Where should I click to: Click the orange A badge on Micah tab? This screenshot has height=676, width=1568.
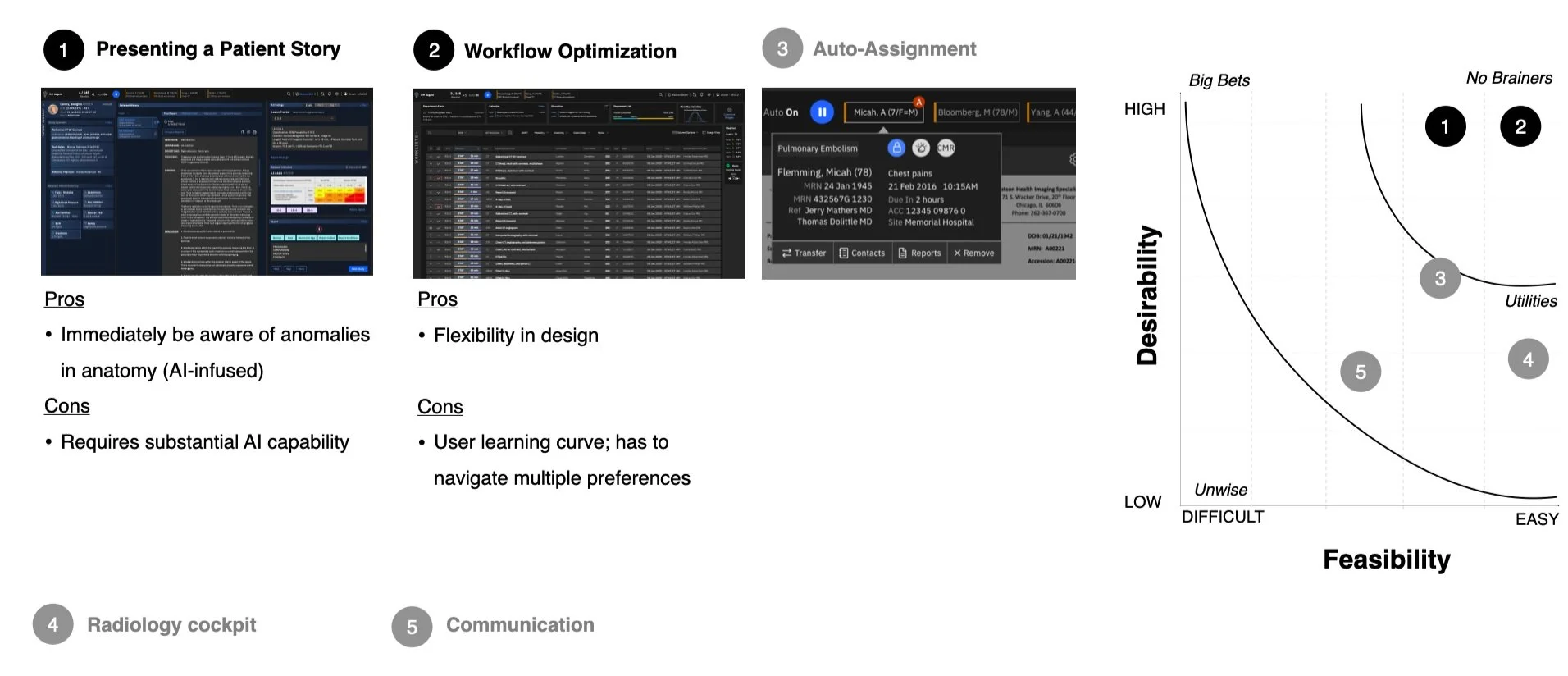point(918,103)
